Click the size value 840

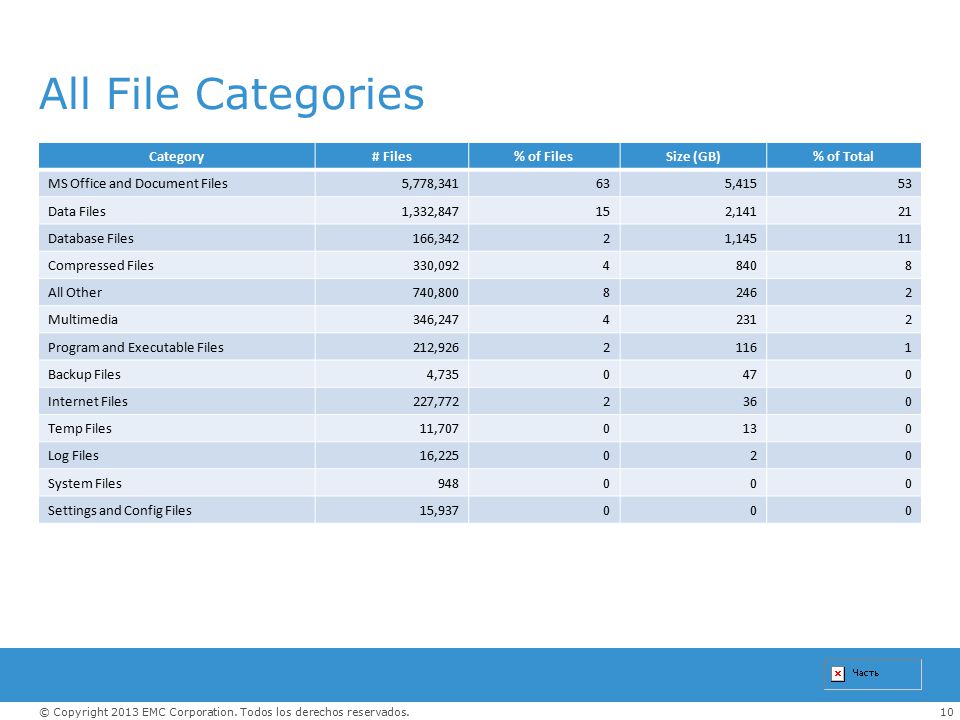coord(746,265)
